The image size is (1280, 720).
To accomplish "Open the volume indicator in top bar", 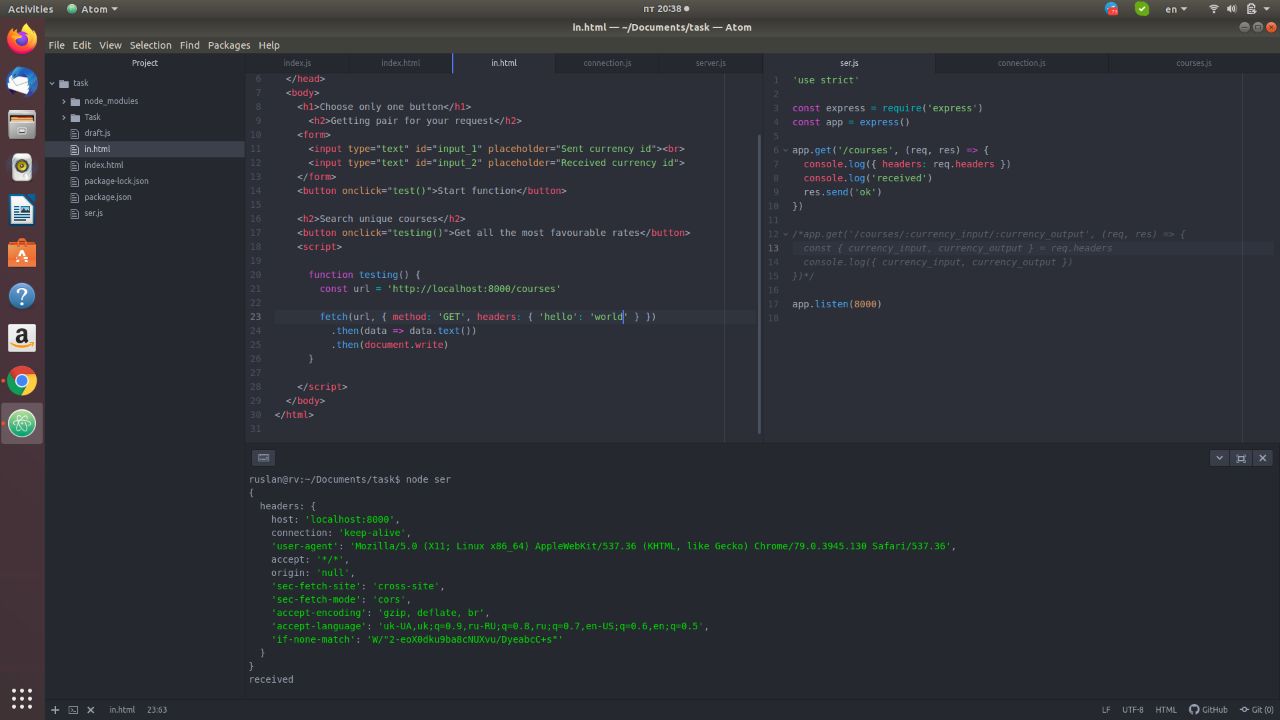I will [x=1232, y=9].
